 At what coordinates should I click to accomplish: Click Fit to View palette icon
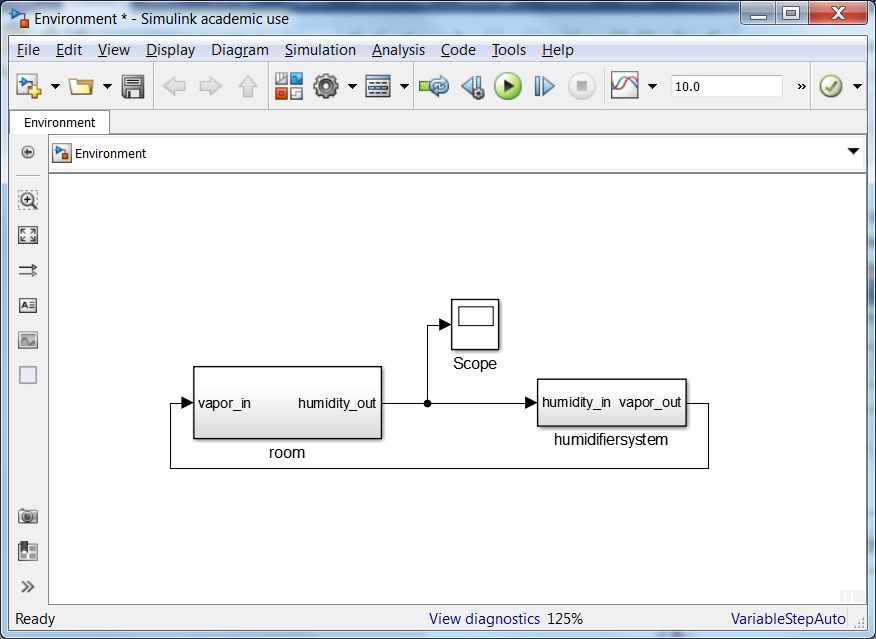[x=28, y=235]
